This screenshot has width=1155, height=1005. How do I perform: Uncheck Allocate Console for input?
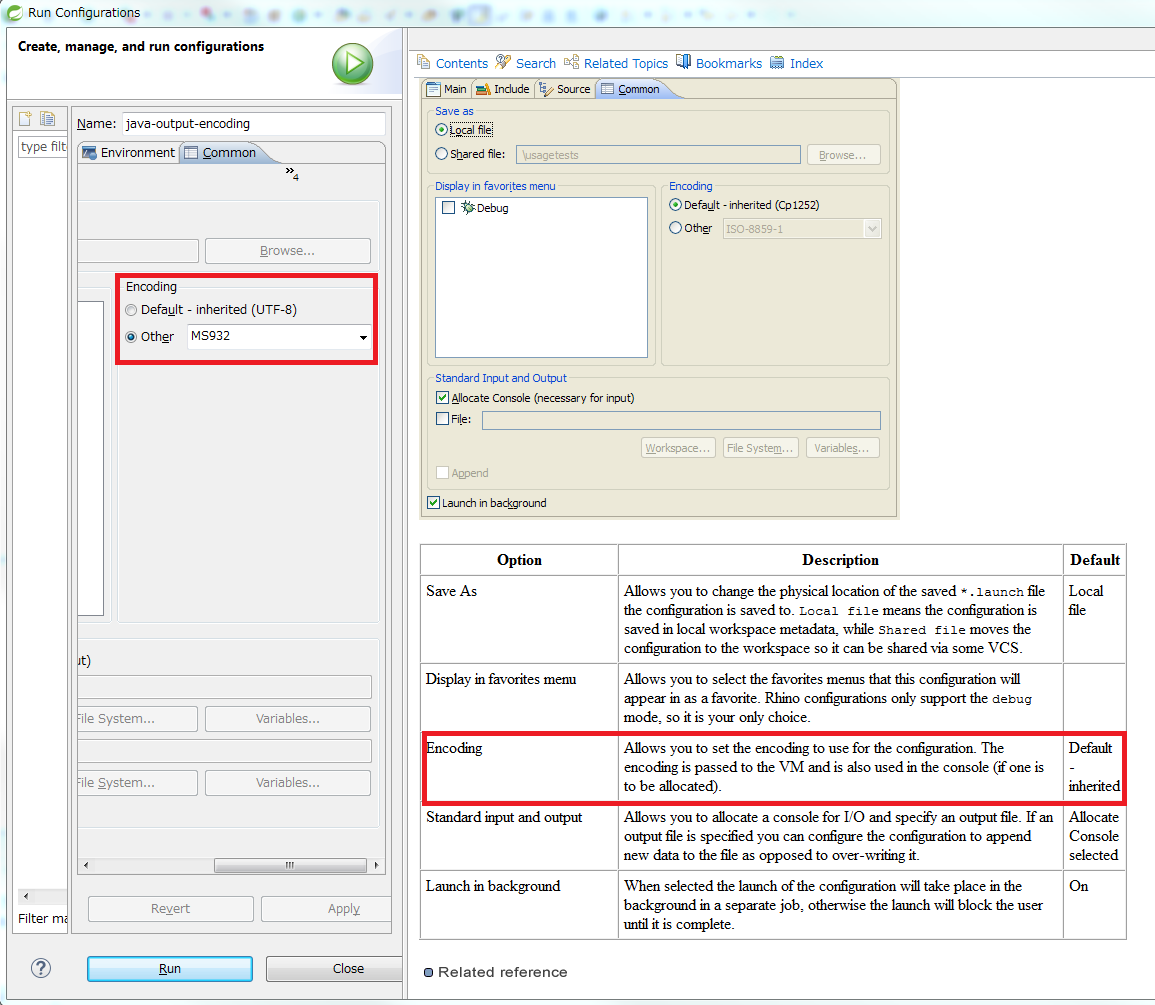[442, 397]
